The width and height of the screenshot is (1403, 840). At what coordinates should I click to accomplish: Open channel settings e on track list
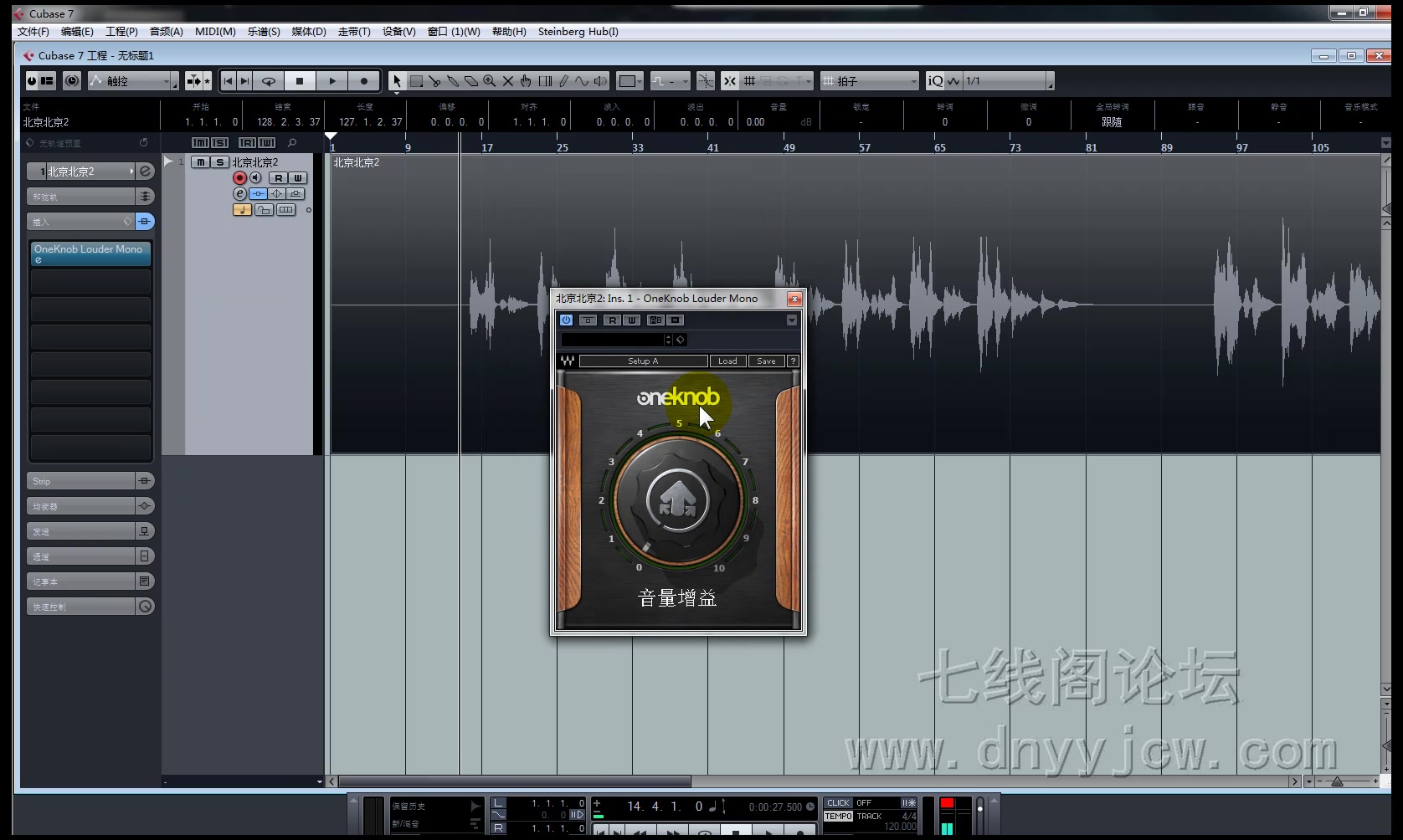(x=240, y=193)
